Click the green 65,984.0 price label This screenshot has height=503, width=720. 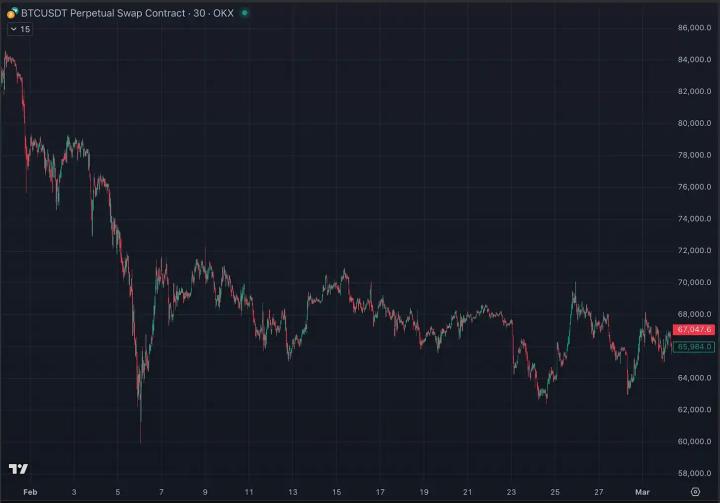[693, 346]
